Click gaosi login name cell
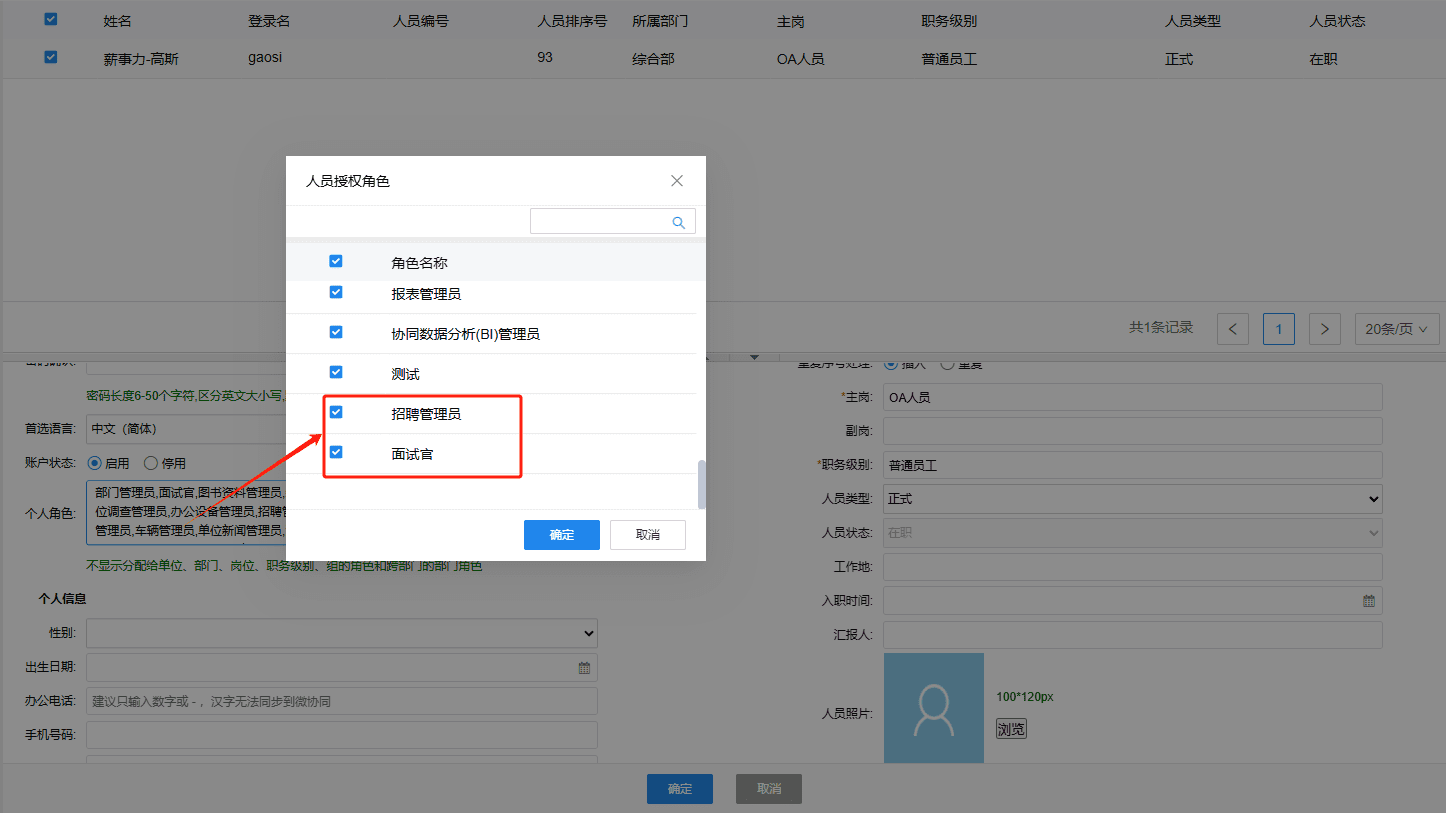Screen dimensions: 1446x813 265,58
